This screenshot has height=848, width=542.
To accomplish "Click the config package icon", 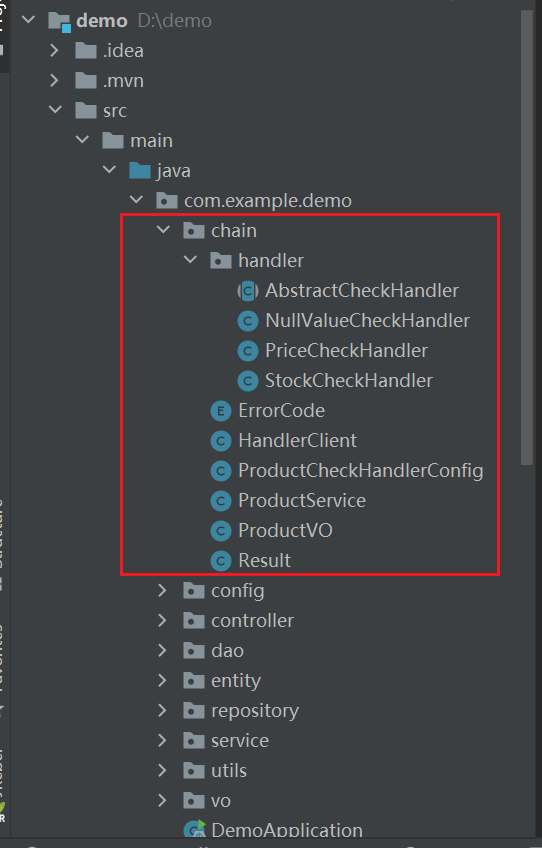I will pos(194,591).
